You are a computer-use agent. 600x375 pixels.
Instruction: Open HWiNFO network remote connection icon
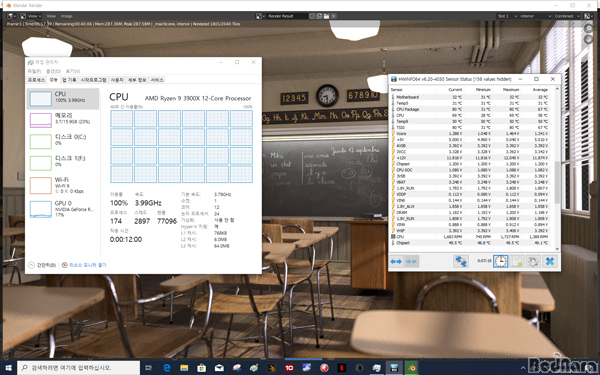[461, 261]
